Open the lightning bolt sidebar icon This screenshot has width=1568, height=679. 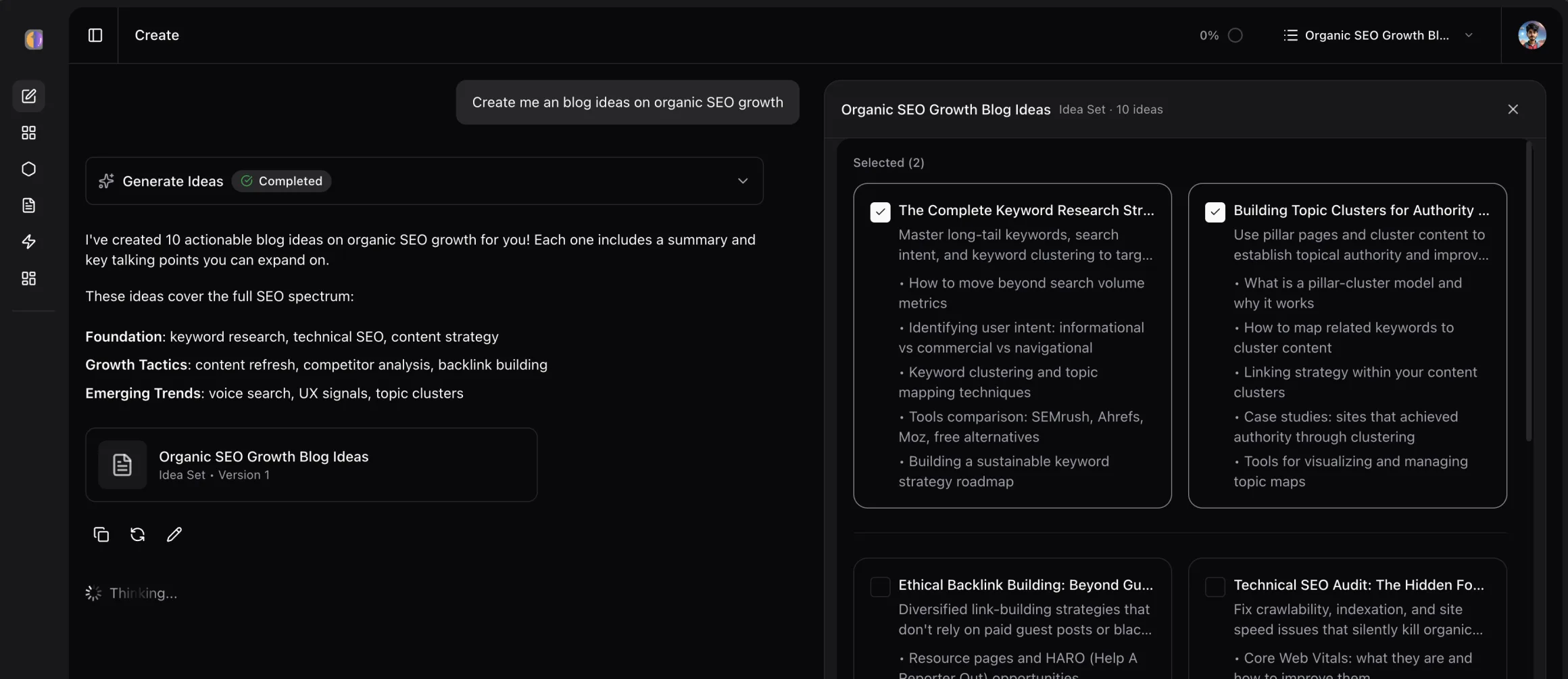(x=29, y=242)
